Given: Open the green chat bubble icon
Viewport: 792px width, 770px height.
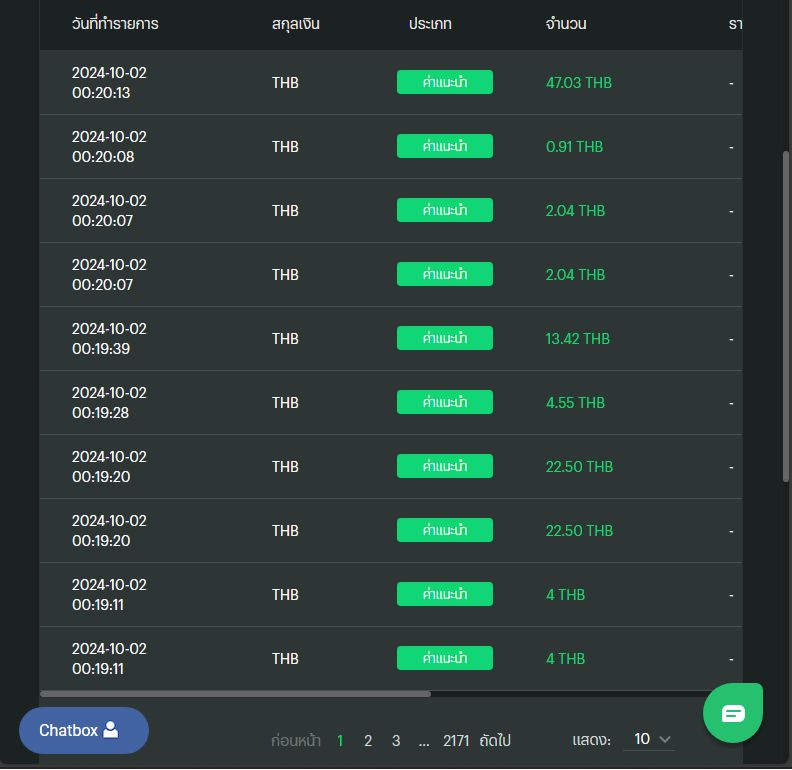Looking at the screenshot, I should [733, 713].
